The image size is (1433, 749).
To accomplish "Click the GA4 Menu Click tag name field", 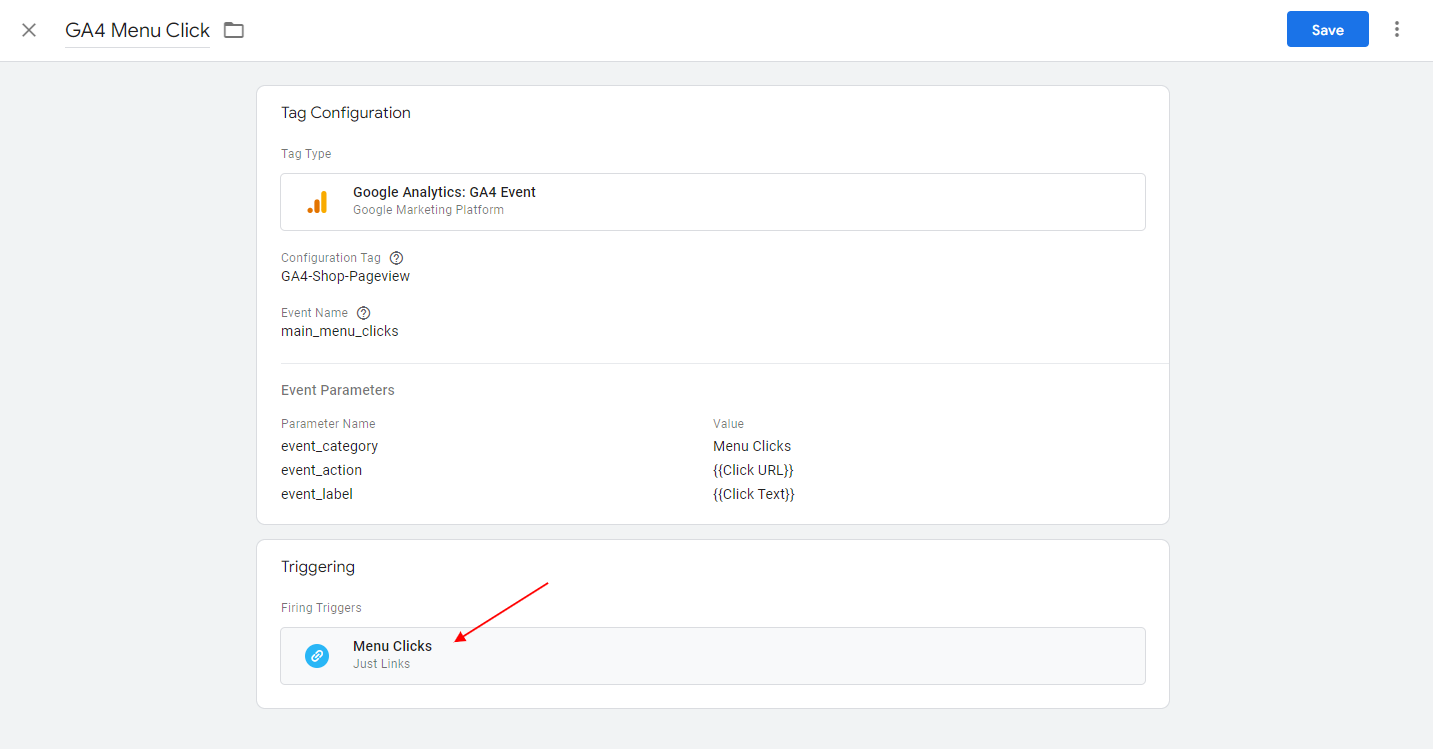I will coord(137,30).
